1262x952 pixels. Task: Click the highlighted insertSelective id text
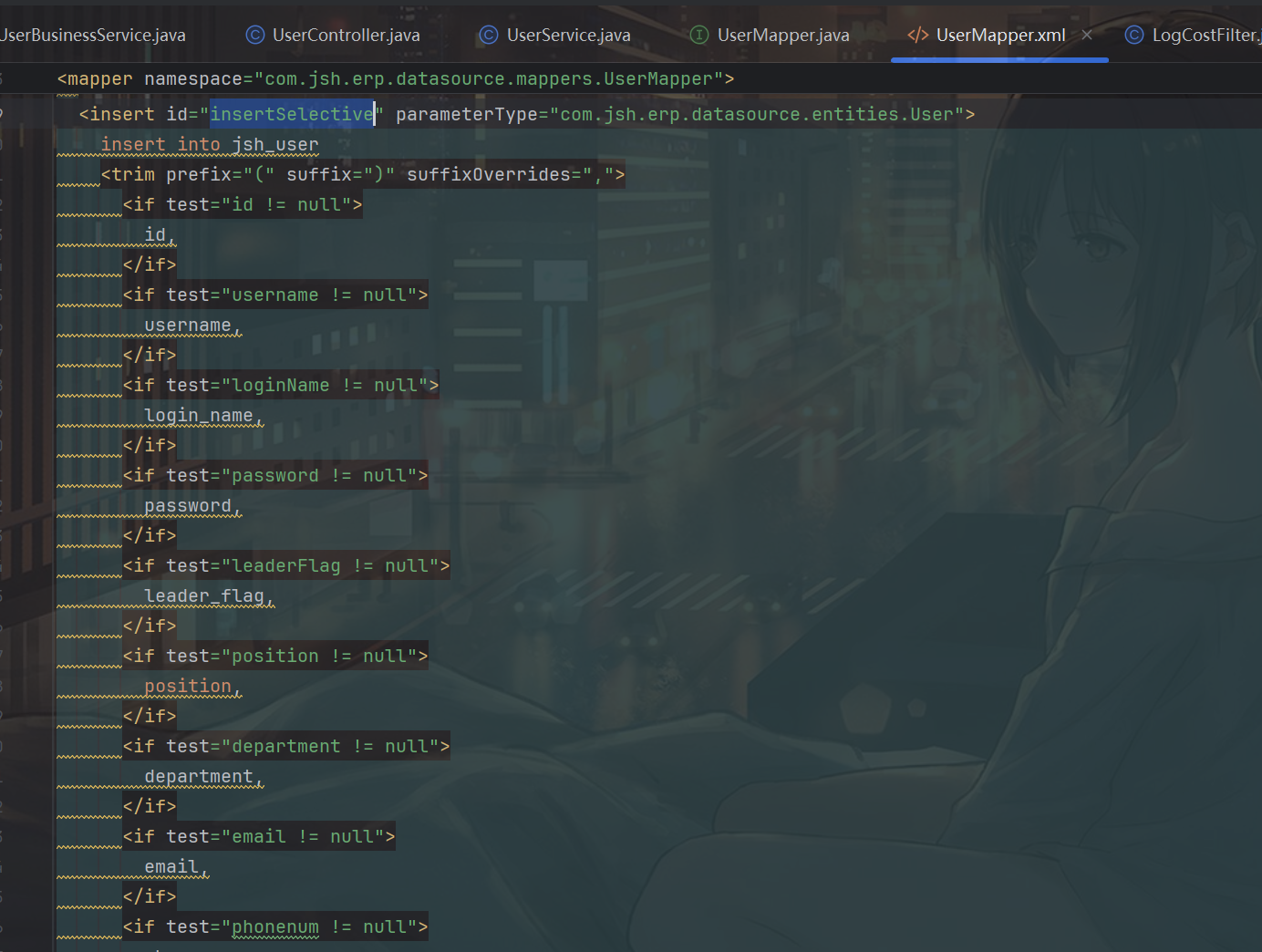pyautogui.click(x=292, y=114)
